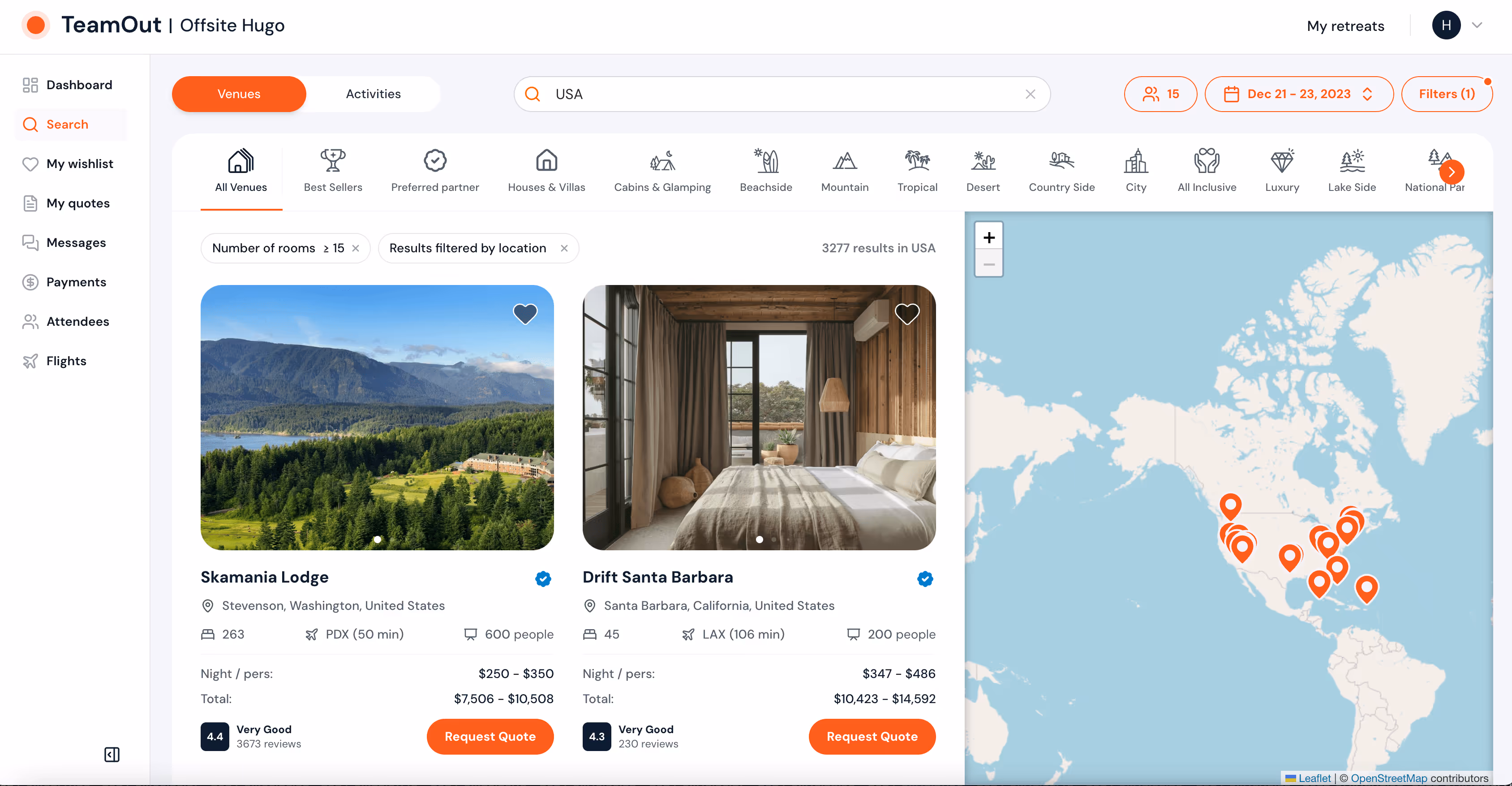Collapse the sidebar panel icon
Image resolution: width=1512 pixels, height=786 pixels.
[x=112, y=754]
